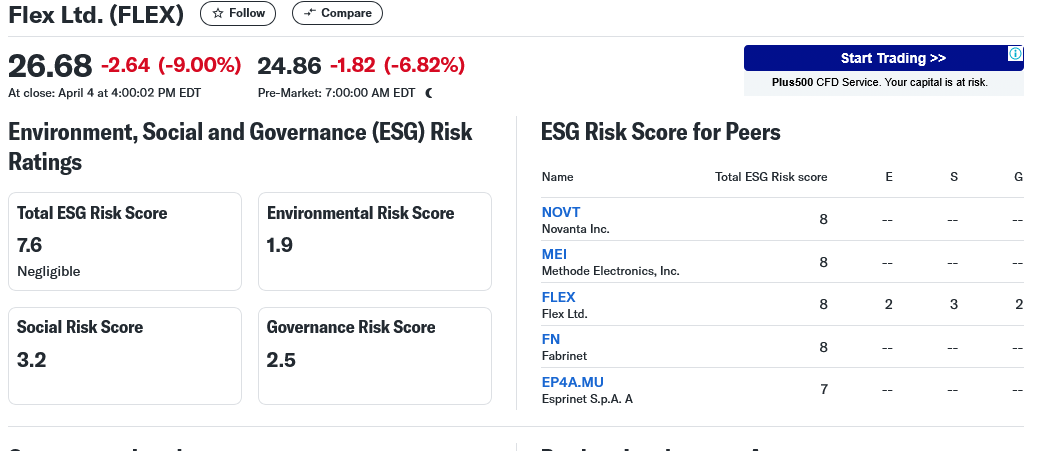Open the NOVT peer ticker link
The height and width of the screenshot is (451, 1042).
pos(560,212)
